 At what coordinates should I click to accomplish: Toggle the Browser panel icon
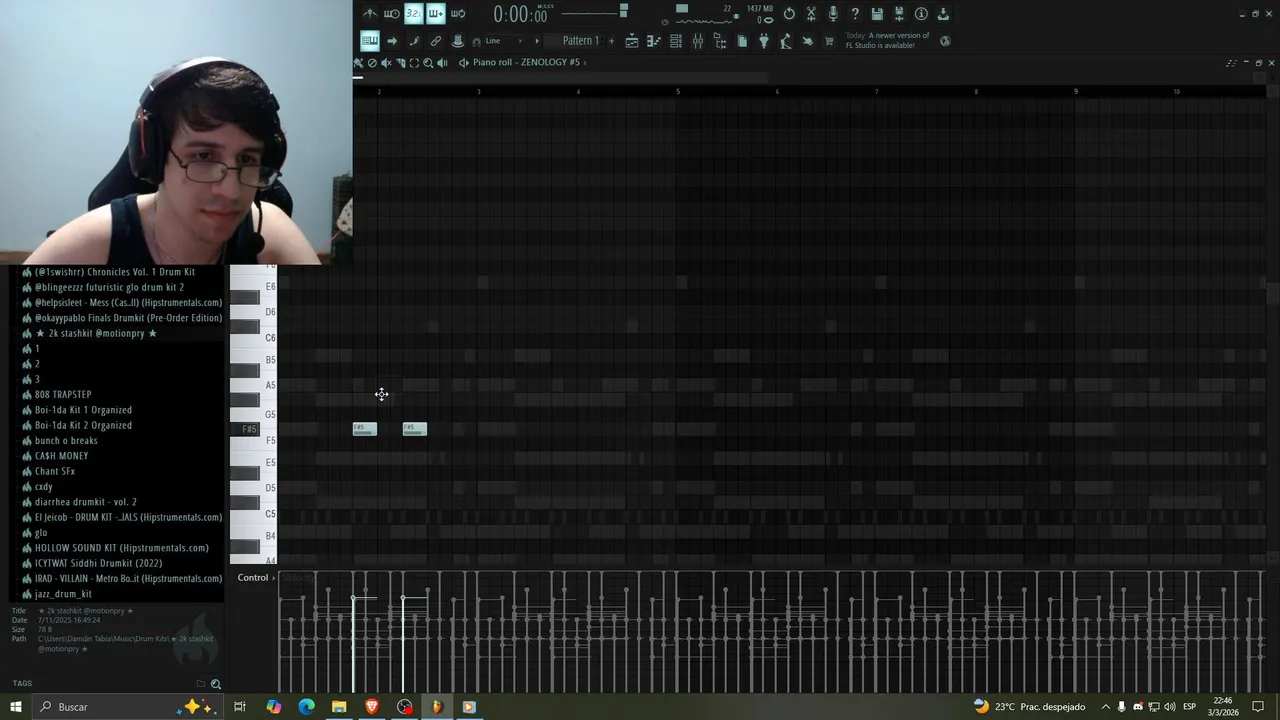point(720,41)
